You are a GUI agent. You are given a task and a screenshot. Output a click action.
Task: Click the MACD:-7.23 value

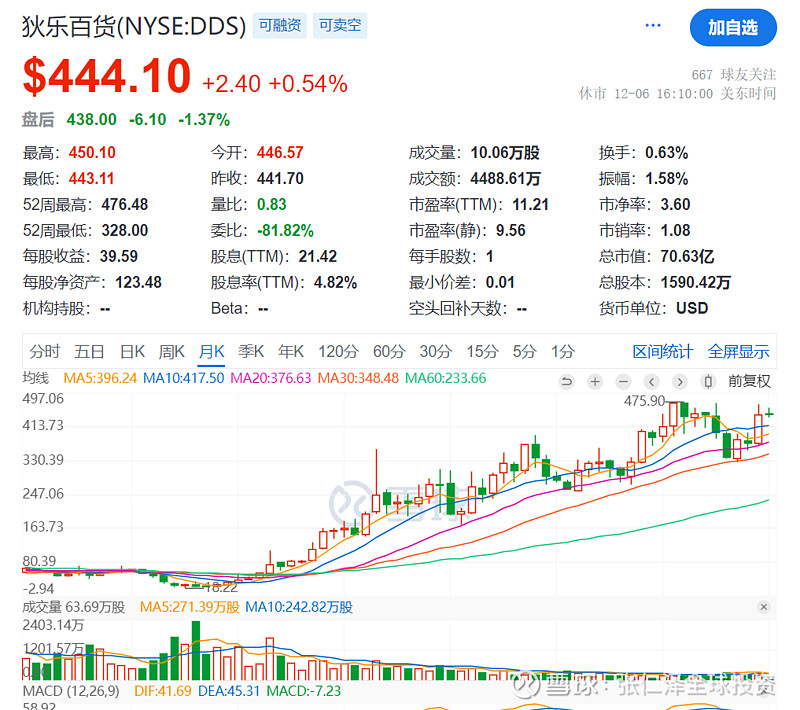coord(304,691)
